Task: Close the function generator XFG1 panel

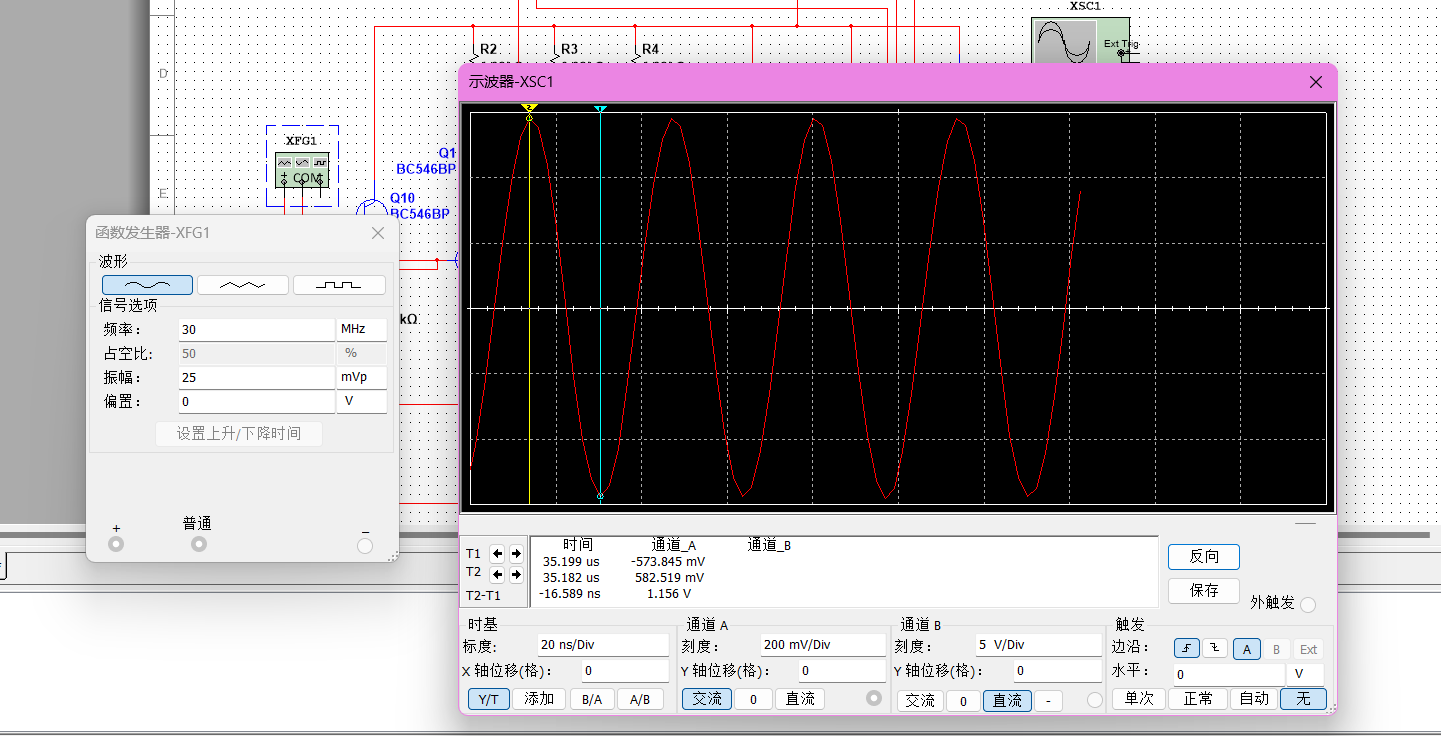Action: tap(378, 233)
